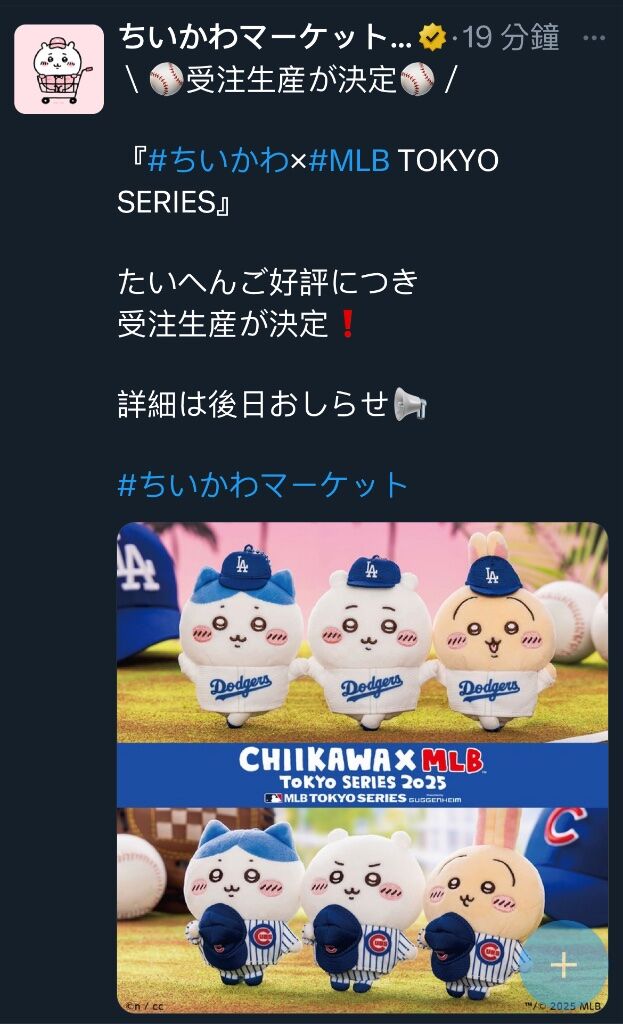The height and width of the screenshot is (1024, 623).
Task: Tap the gold verified badge
Action: tap(432, 37)
